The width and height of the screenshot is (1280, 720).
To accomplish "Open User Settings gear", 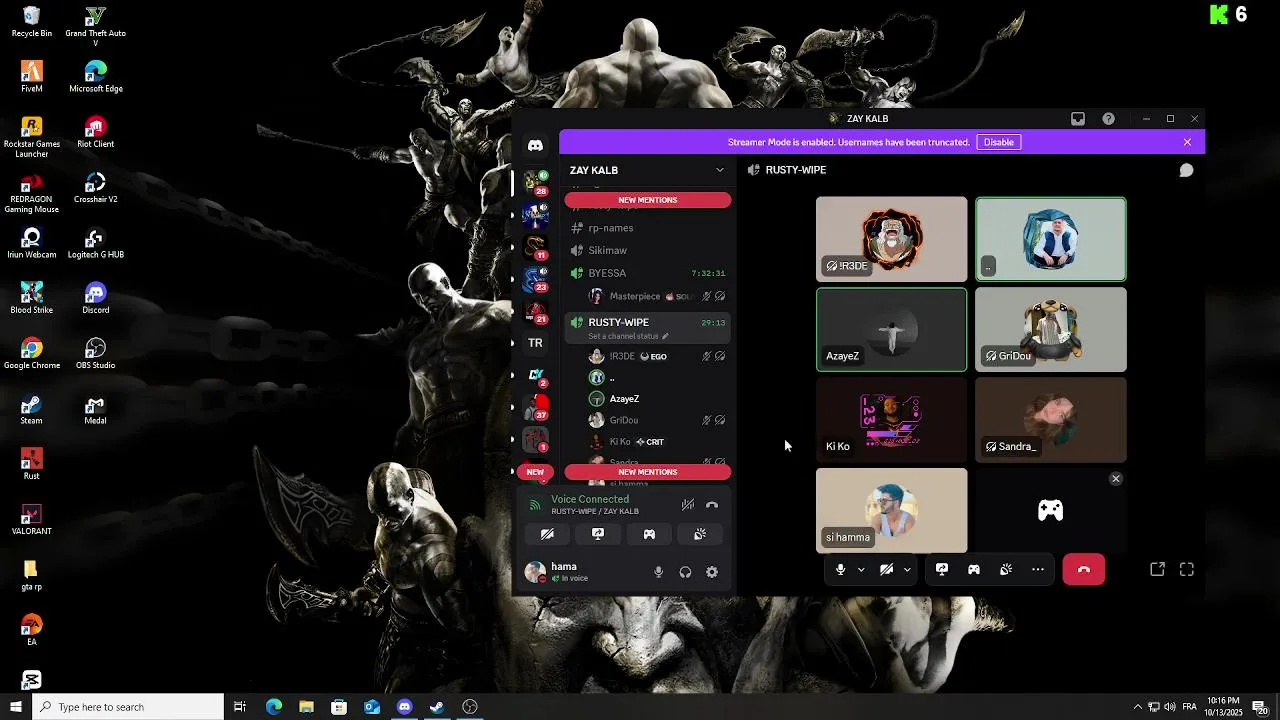I will (712, 572).
